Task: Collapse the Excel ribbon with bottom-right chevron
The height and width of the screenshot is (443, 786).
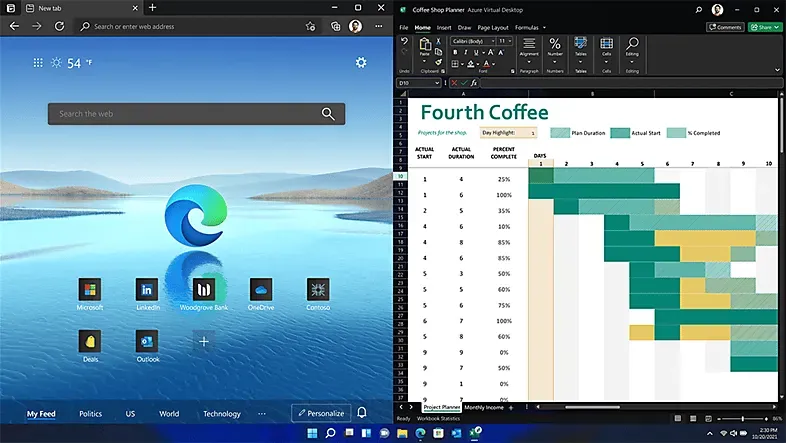Action: tap(777, 70)
